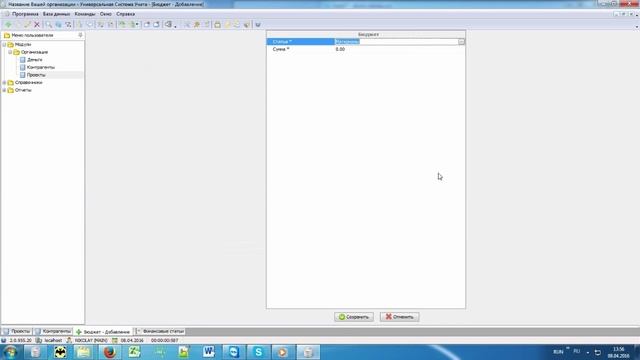Pin the user menu panel with pushpin icon
This screenshot has height=360, width=640.
coord(80,35)
